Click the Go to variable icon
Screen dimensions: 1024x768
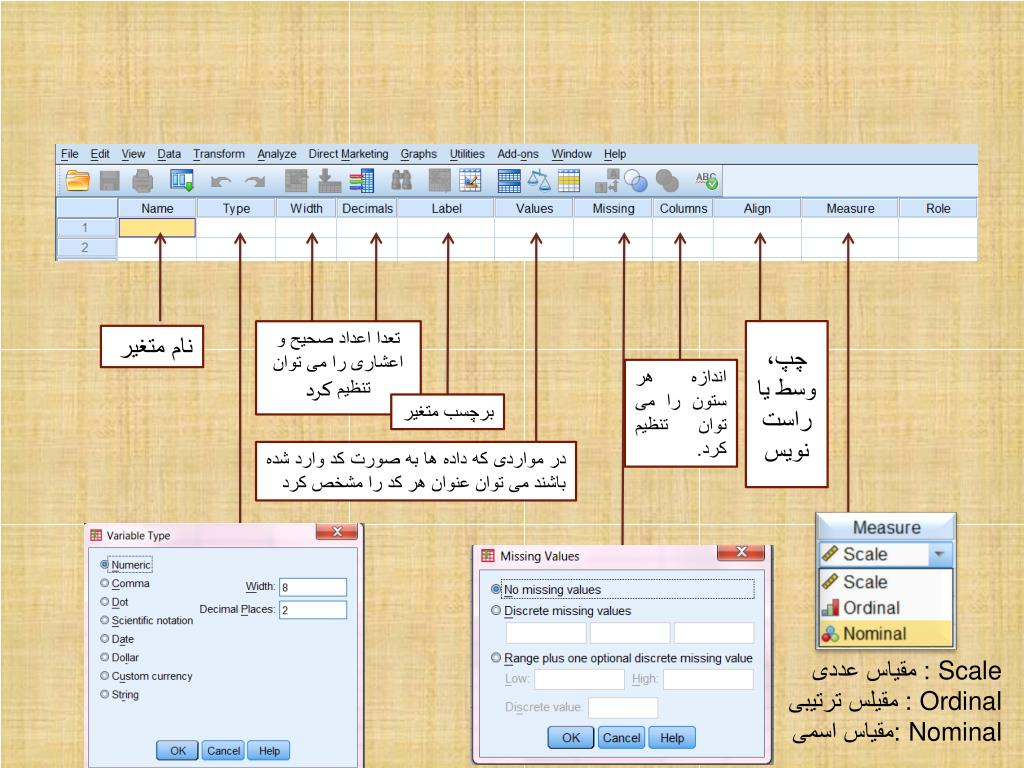329,181
